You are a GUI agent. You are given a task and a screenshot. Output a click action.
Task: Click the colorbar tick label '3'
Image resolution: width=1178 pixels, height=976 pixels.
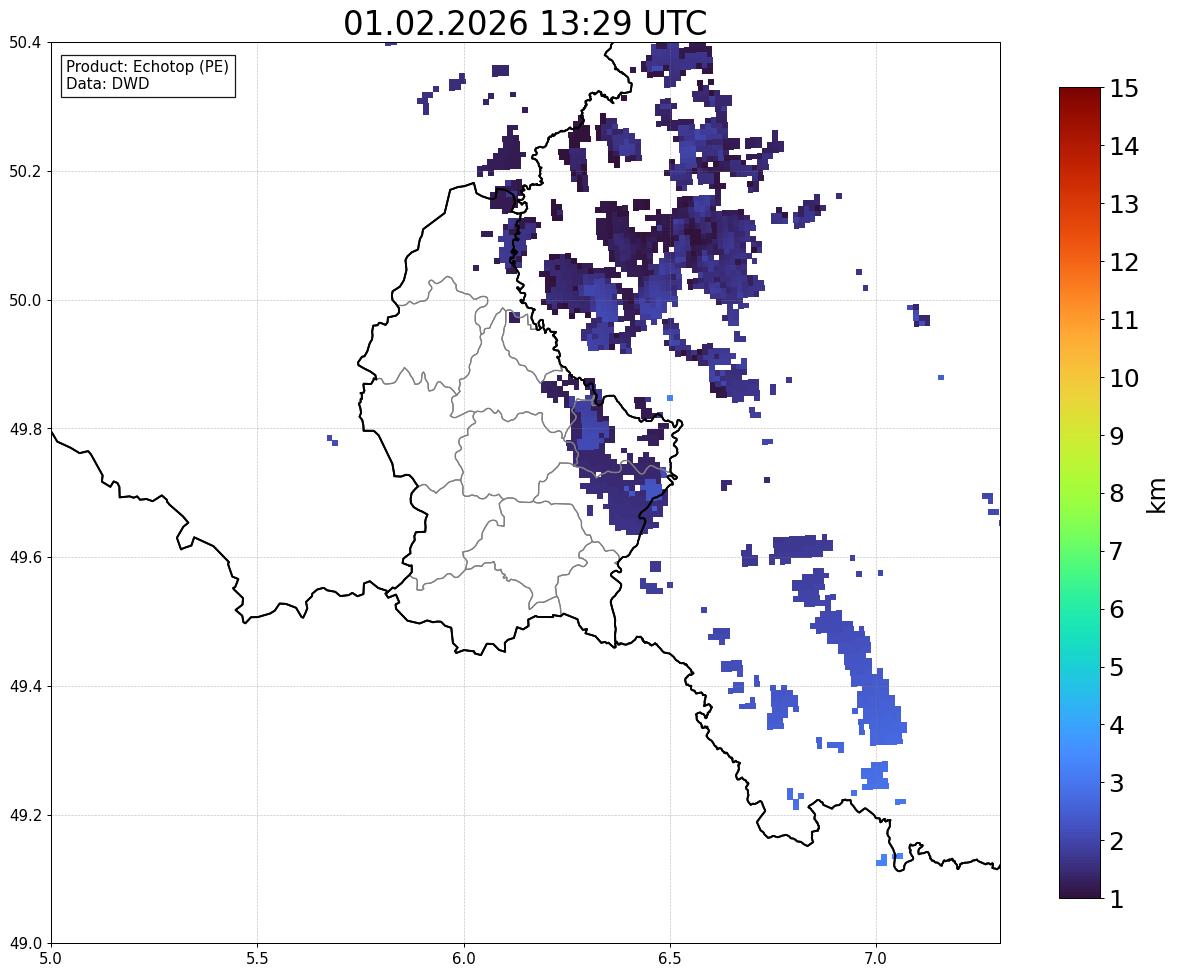click(x=1117, y=783)
